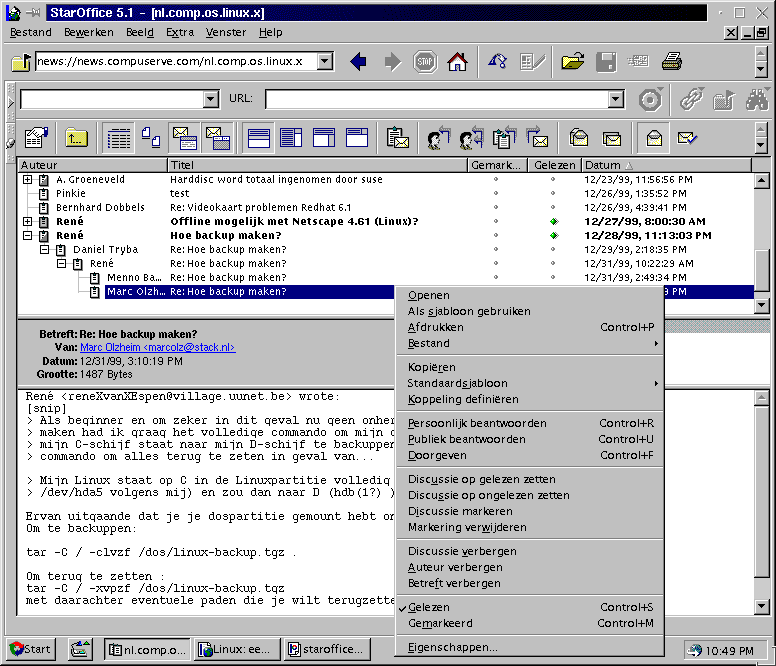Expand René's 'Offline mogelijk' thread
This screenshot has height=666, width=776.
28,222
